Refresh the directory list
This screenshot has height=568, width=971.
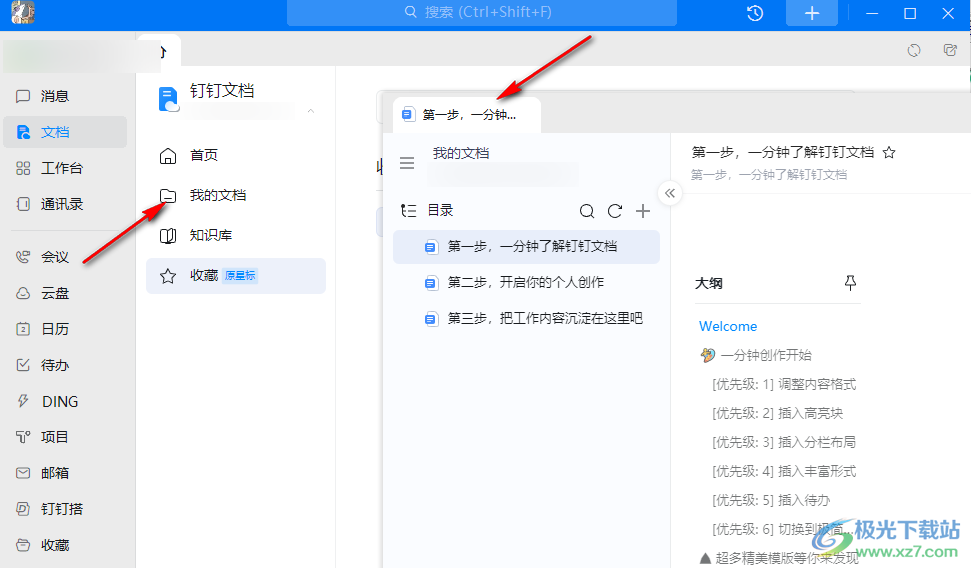pyautogui.click(x=615, y=211)
